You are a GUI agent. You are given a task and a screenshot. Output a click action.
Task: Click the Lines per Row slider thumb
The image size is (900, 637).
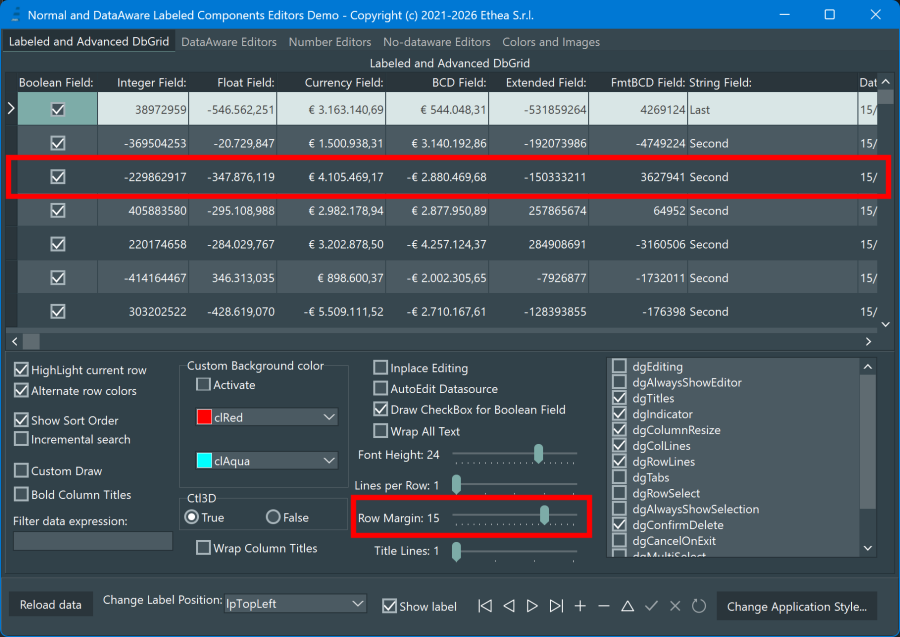pos(456,484)
